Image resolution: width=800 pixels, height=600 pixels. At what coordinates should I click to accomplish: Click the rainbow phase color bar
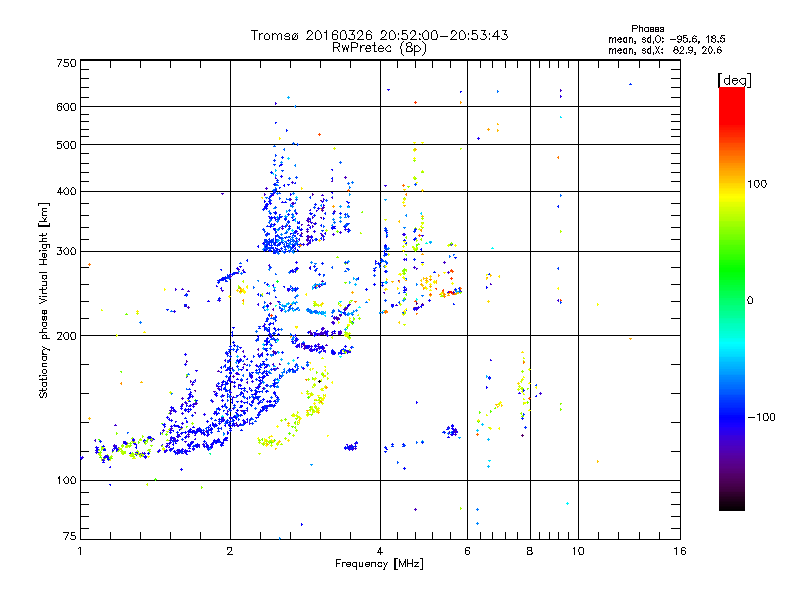pos(732,299)
